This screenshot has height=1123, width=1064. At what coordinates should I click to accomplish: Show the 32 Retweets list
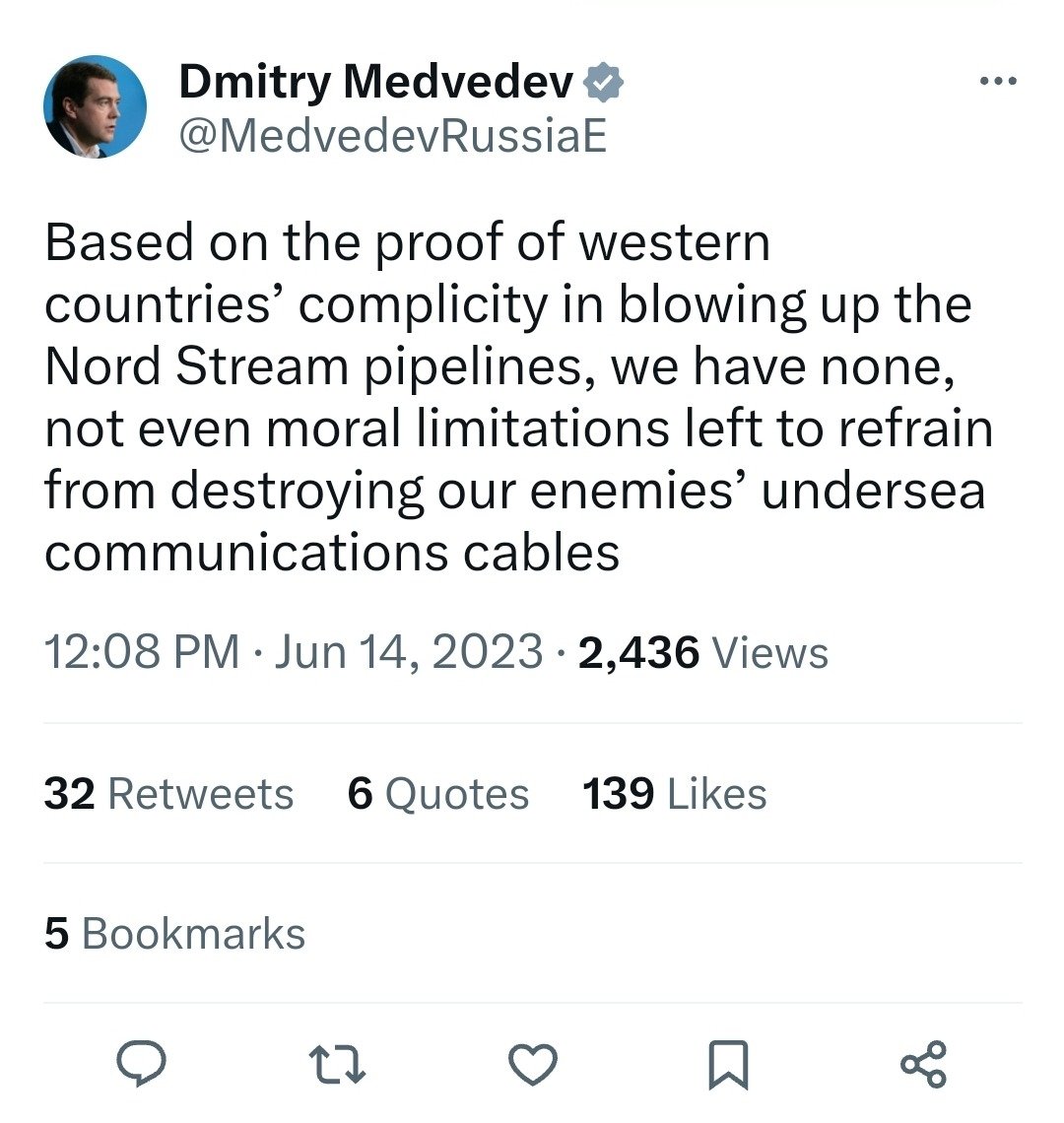(168, 794)
